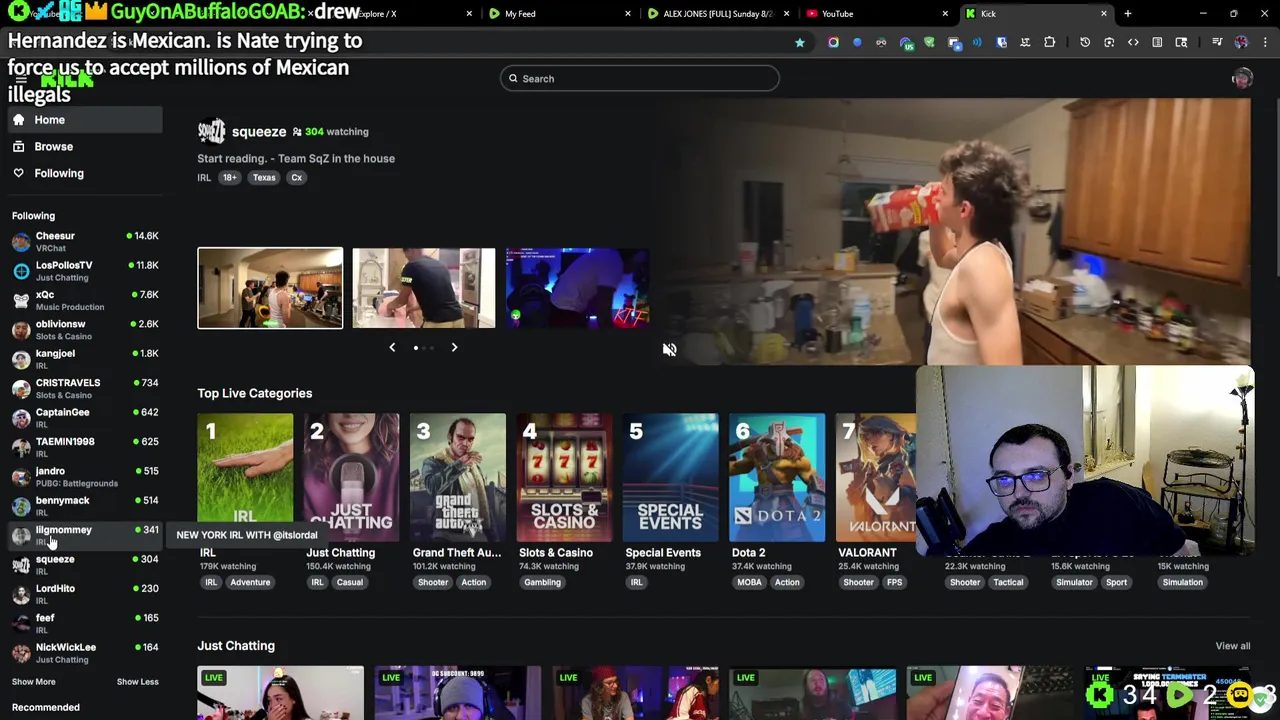Screen dimensions: 1280x720
Task: Select third featured stream thumbnail
Action: pyautogui.click(x=577, y=288)
